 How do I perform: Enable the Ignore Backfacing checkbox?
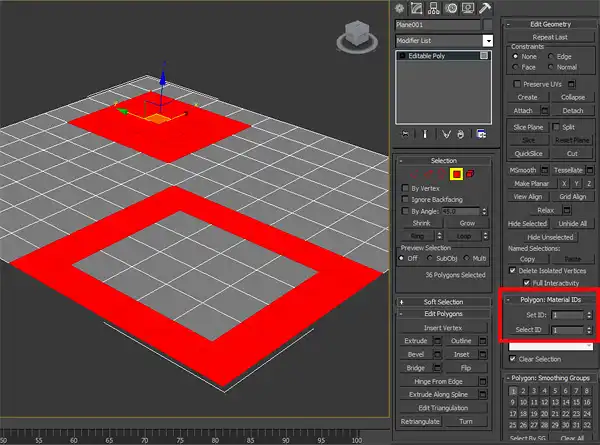point(406,199)
